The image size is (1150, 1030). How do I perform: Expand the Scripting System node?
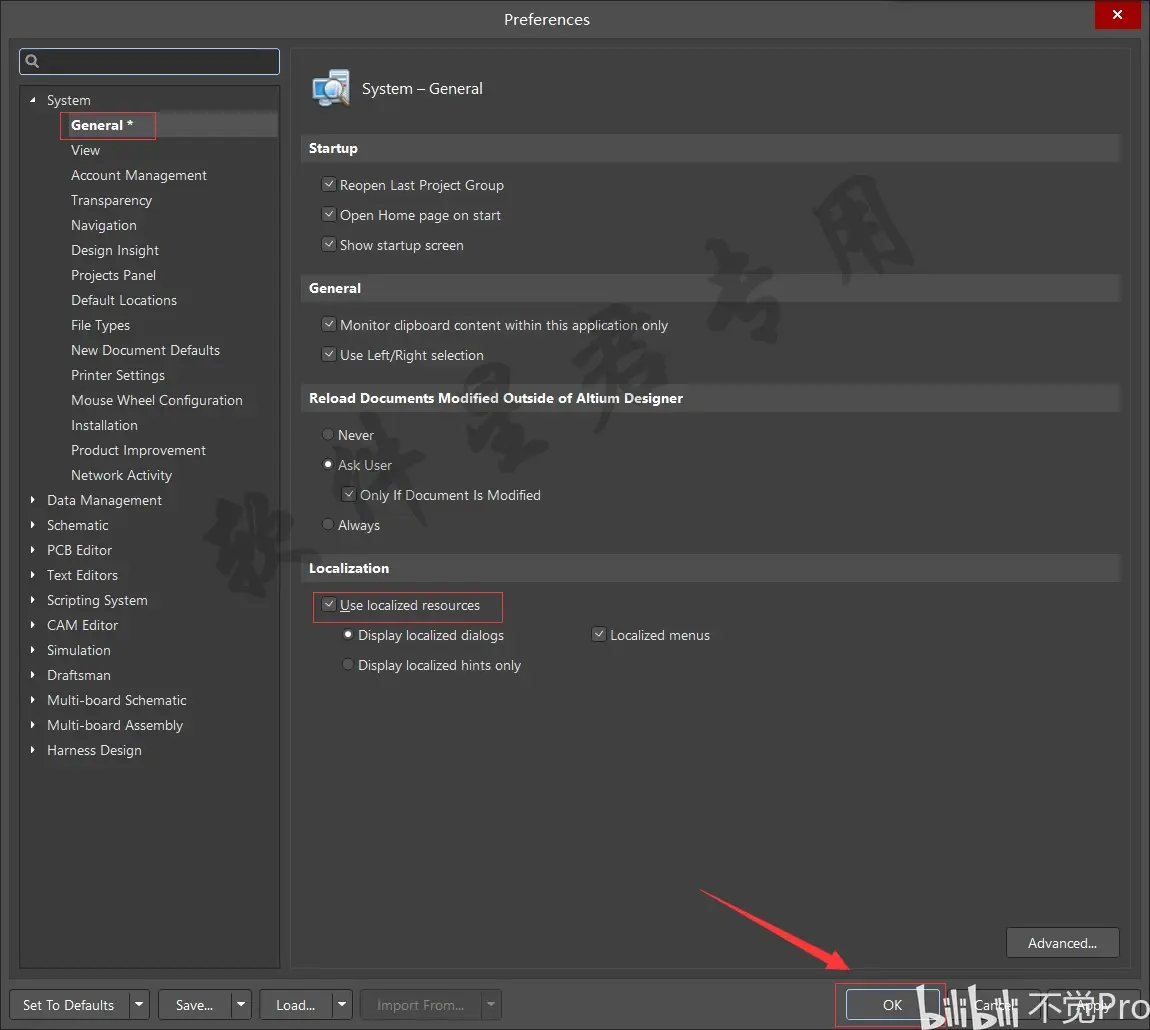tap(32, 599)
